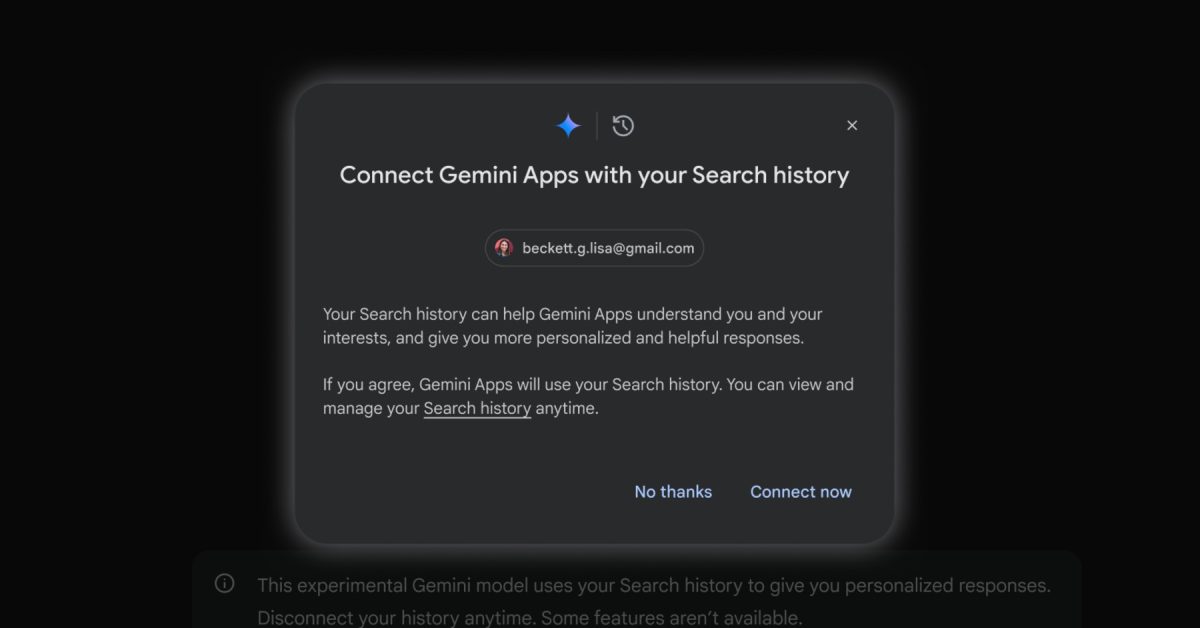Click the line starting "If you agree, Gemini Apps"

(x=588, y=384)
